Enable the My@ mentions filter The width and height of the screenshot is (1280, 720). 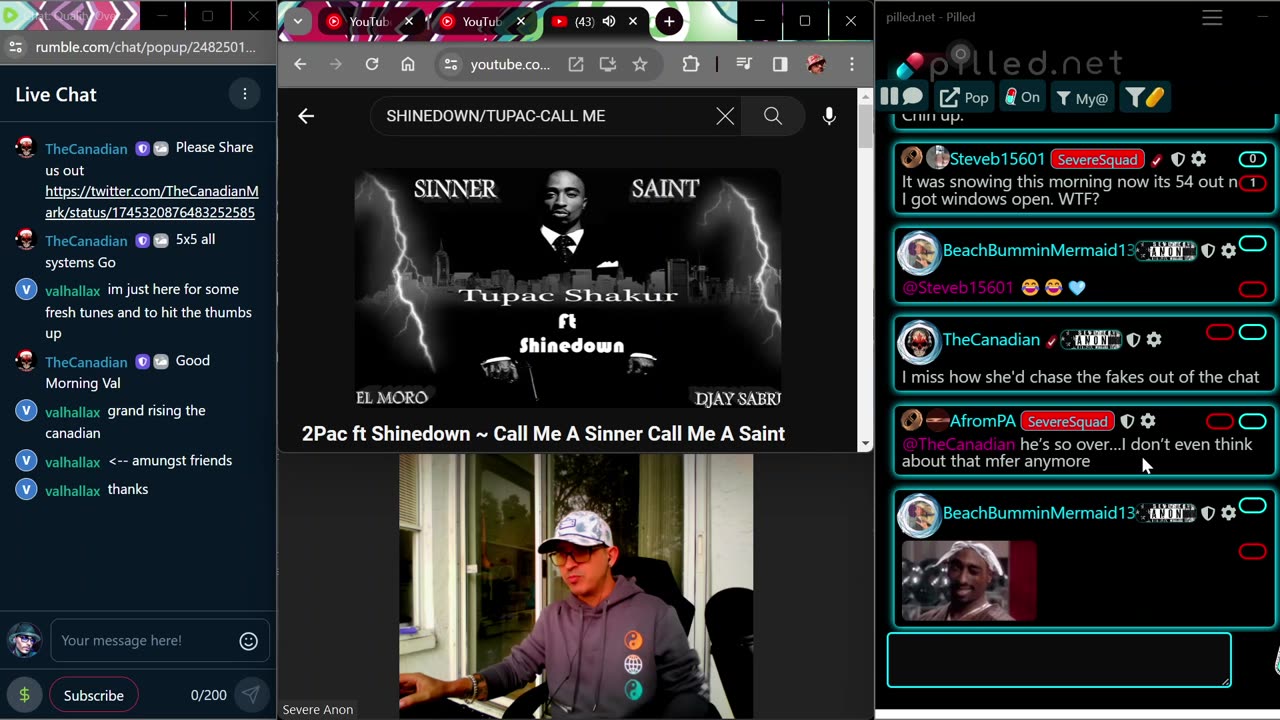[x=1082, y=97]
